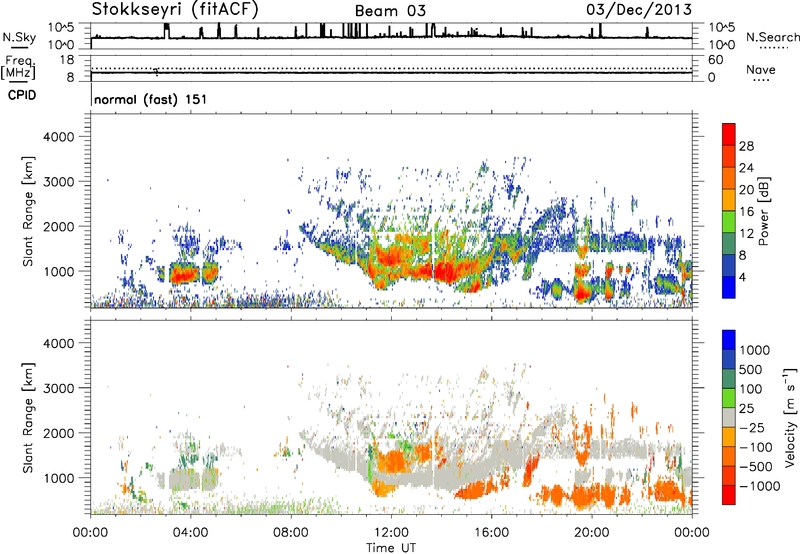Click the '12:00' time axis tick label
This screenshot has width=800, height=554.
click(391, 533)
